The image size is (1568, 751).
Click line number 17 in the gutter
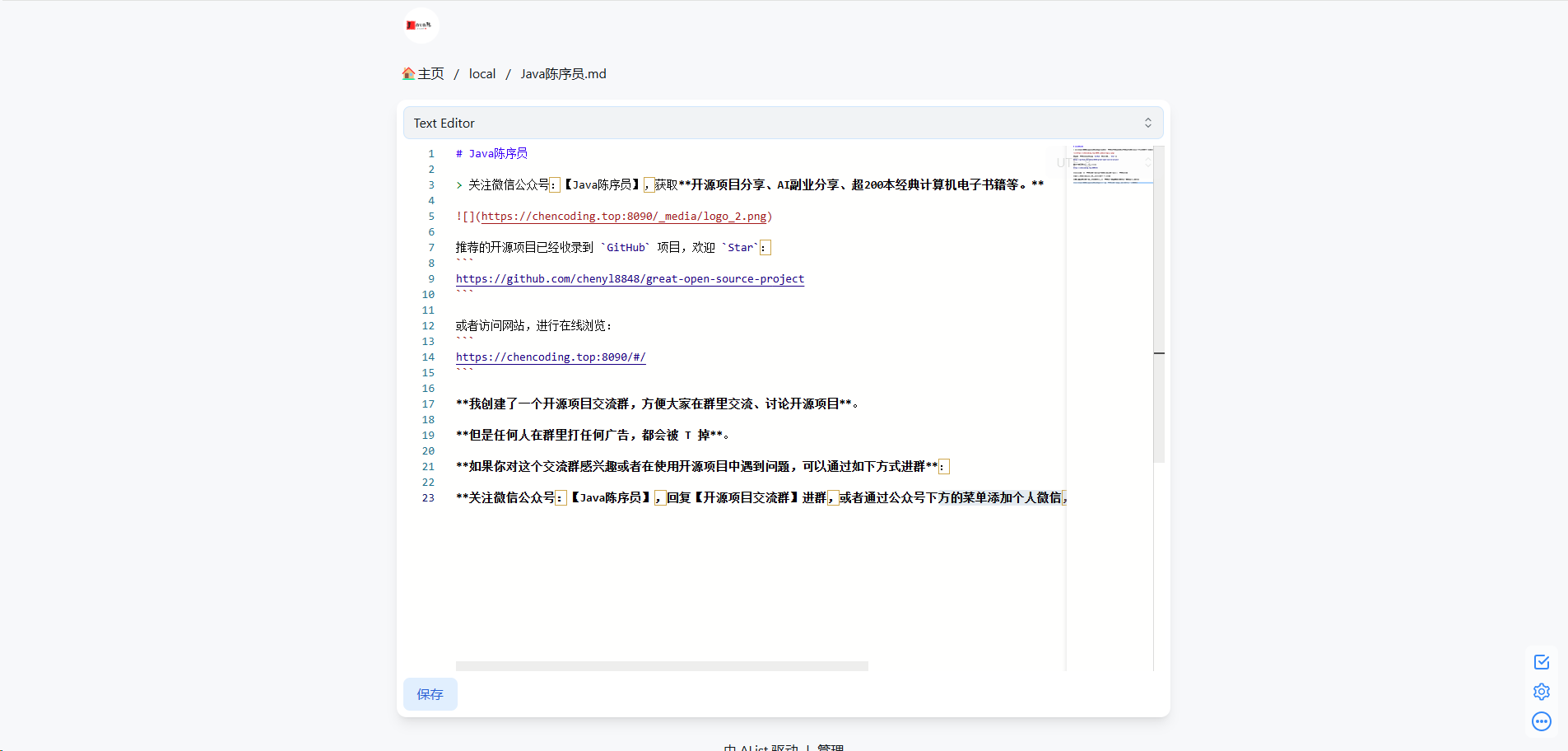(428, 404)
